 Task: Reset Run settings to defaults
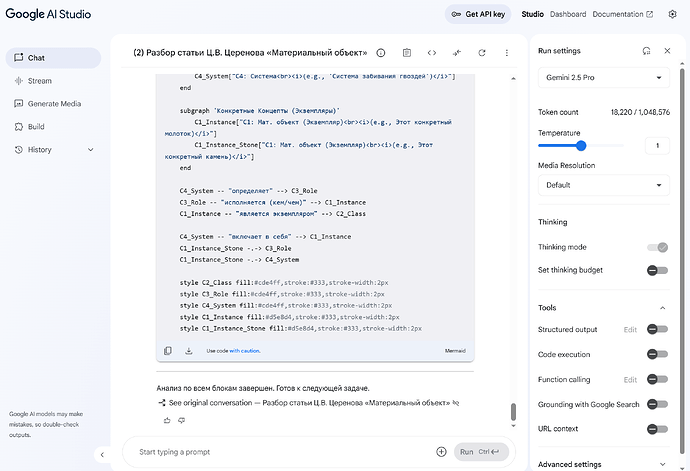click(645, 50)
